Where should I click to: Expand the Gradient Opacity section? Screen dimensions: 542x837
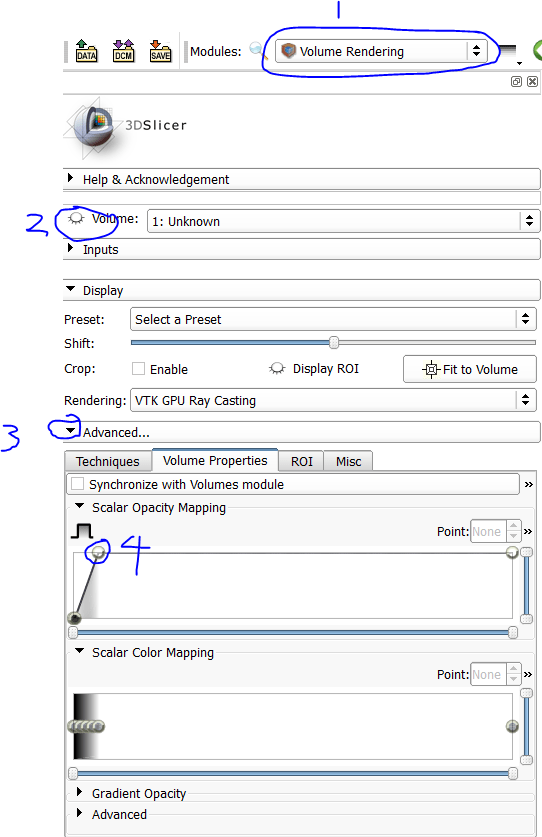tap(80, 792)
